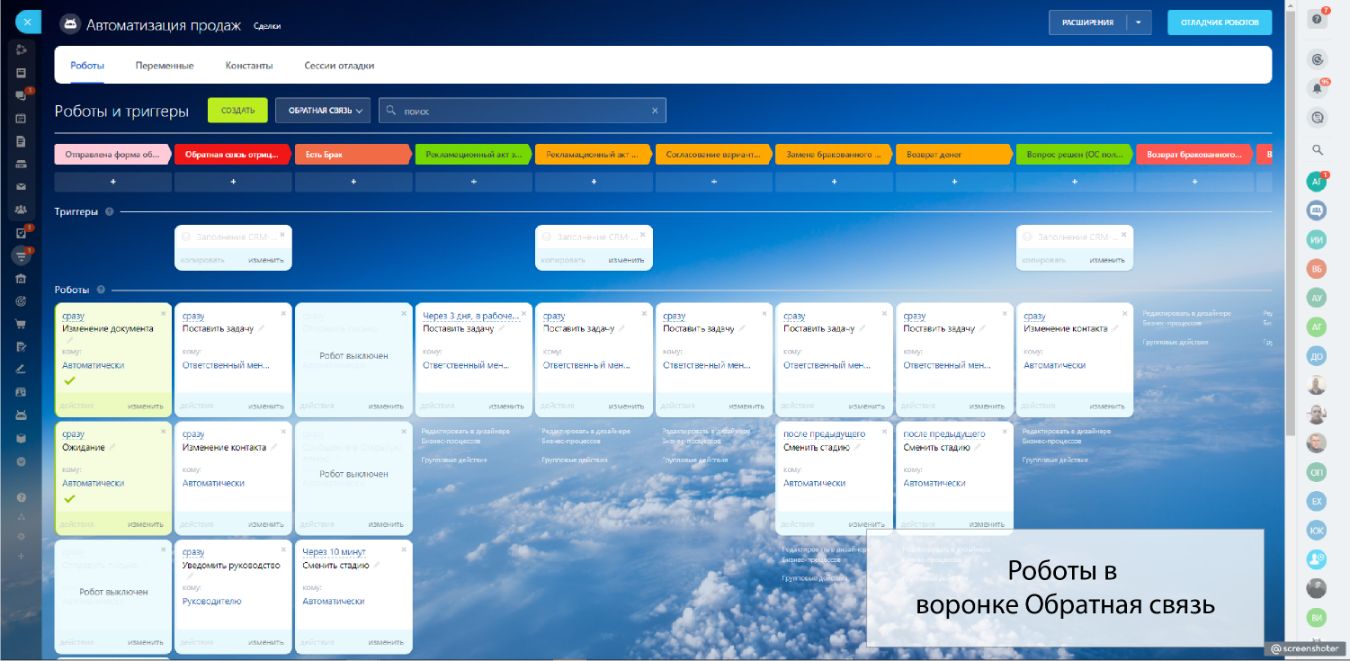The height and width of the screenshot is (661, 1350).
Task: Expand the arrow next to РАСШИРЕНИЯ
Action: point(1138,22)
